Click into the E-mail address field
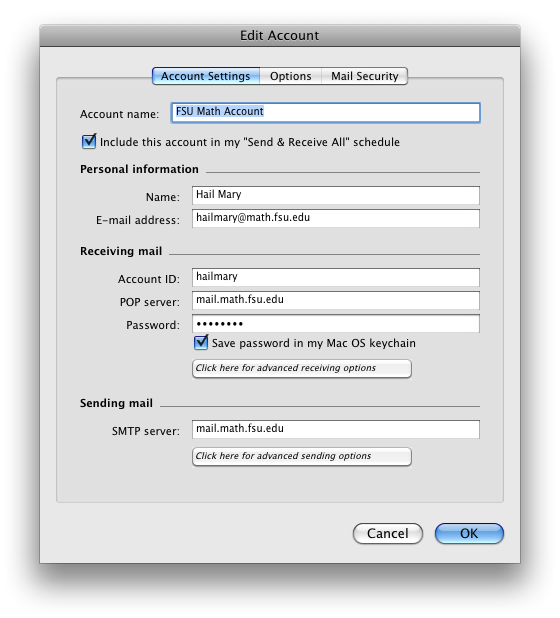Screen dimensions: 560x618 point(336,218)
